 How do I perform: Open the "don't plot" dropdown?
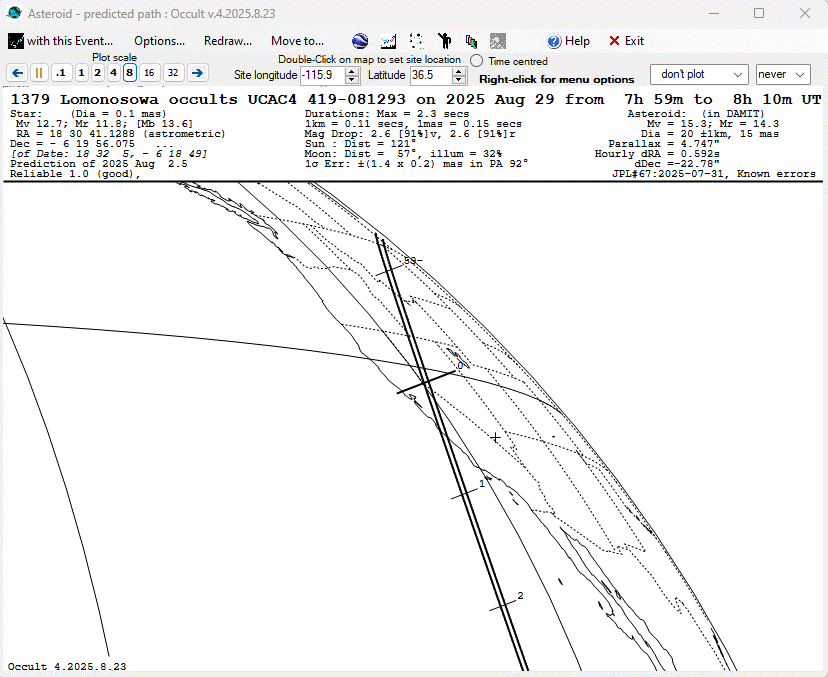click(x=699, y=74)
